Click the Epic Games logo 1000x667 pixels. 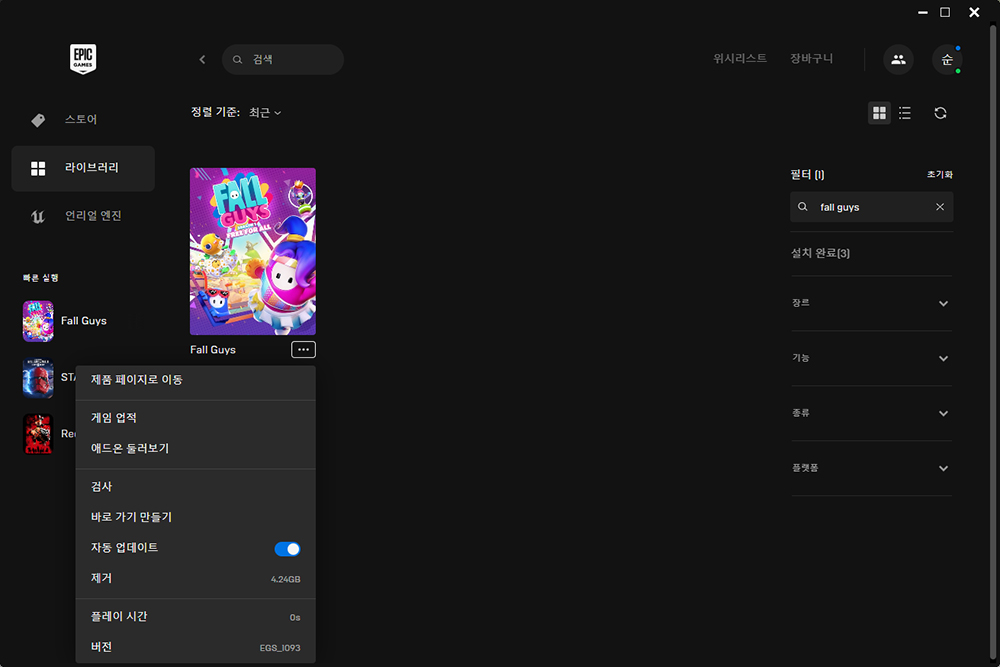click(83, 59)
